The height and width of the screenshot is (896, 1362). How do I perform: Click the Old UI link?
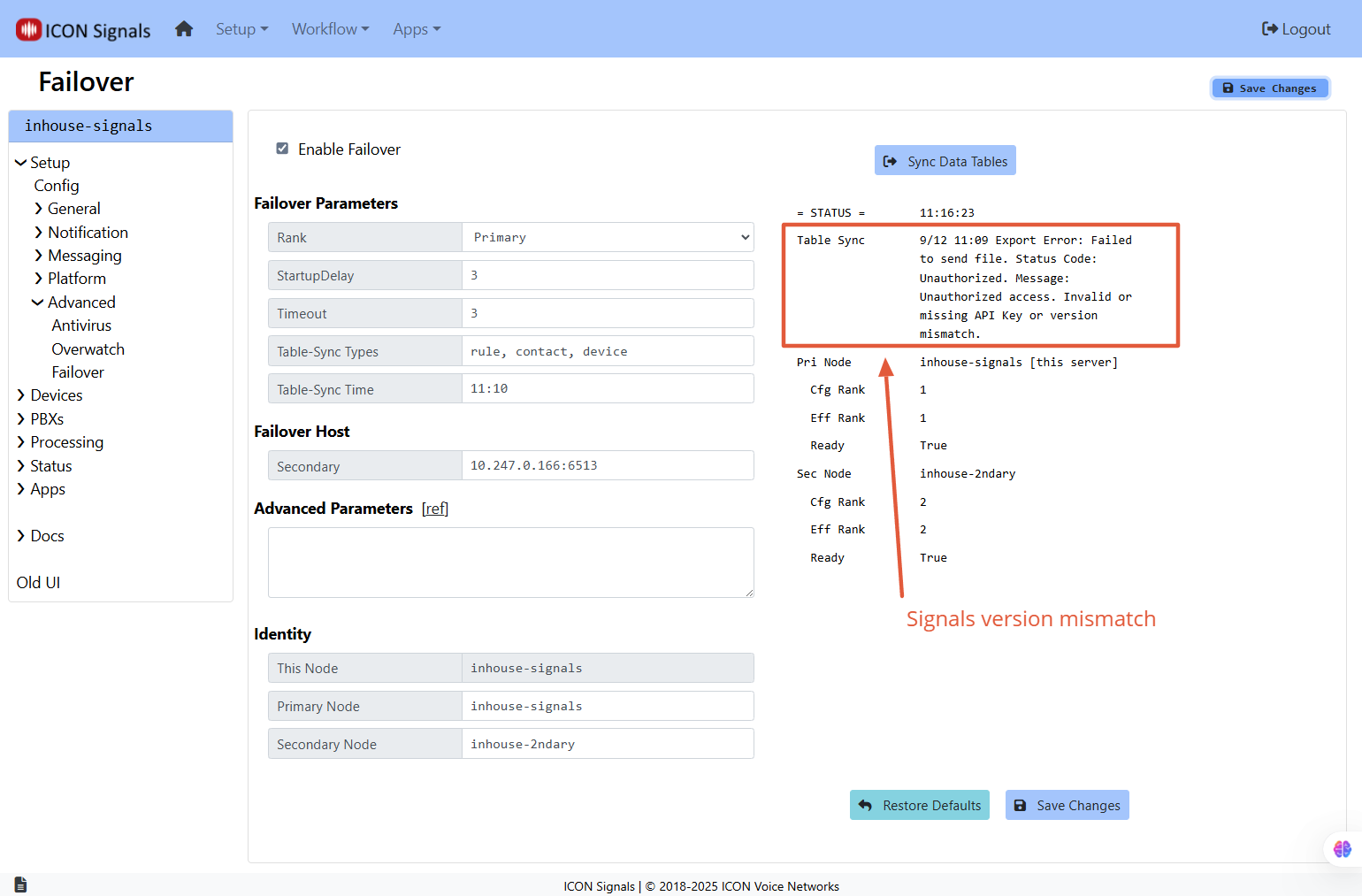(38, 583)
